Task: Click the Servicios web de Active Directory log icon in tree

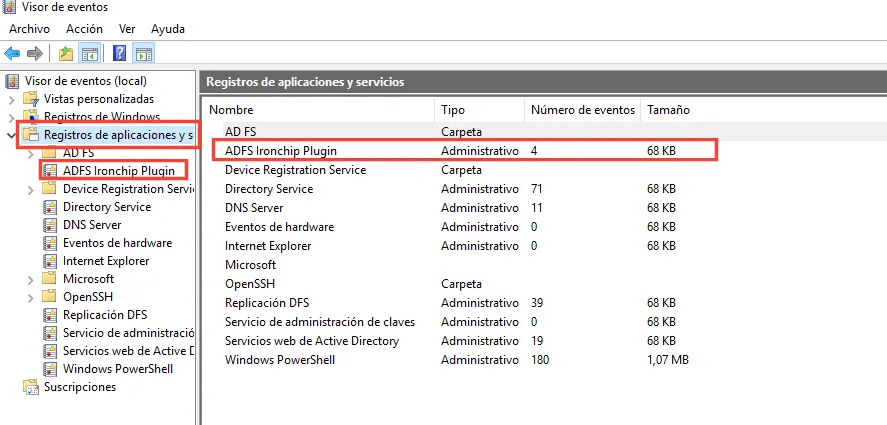Action: click(x=50, y=351)
